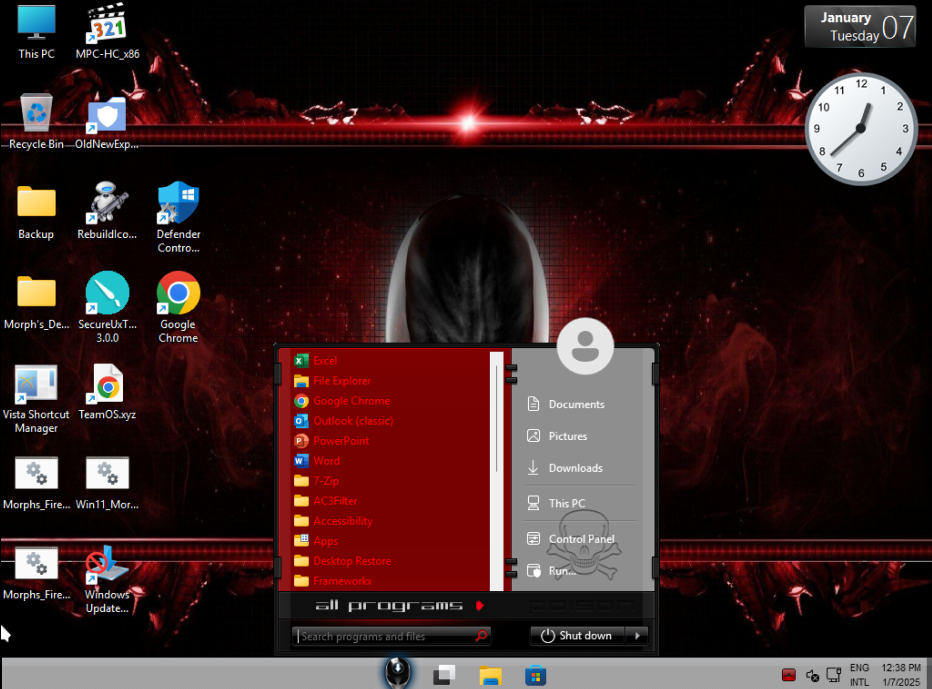Click the red system tray icon
Viewport: 932px width, 689px height.
click(x=789, y=675)
